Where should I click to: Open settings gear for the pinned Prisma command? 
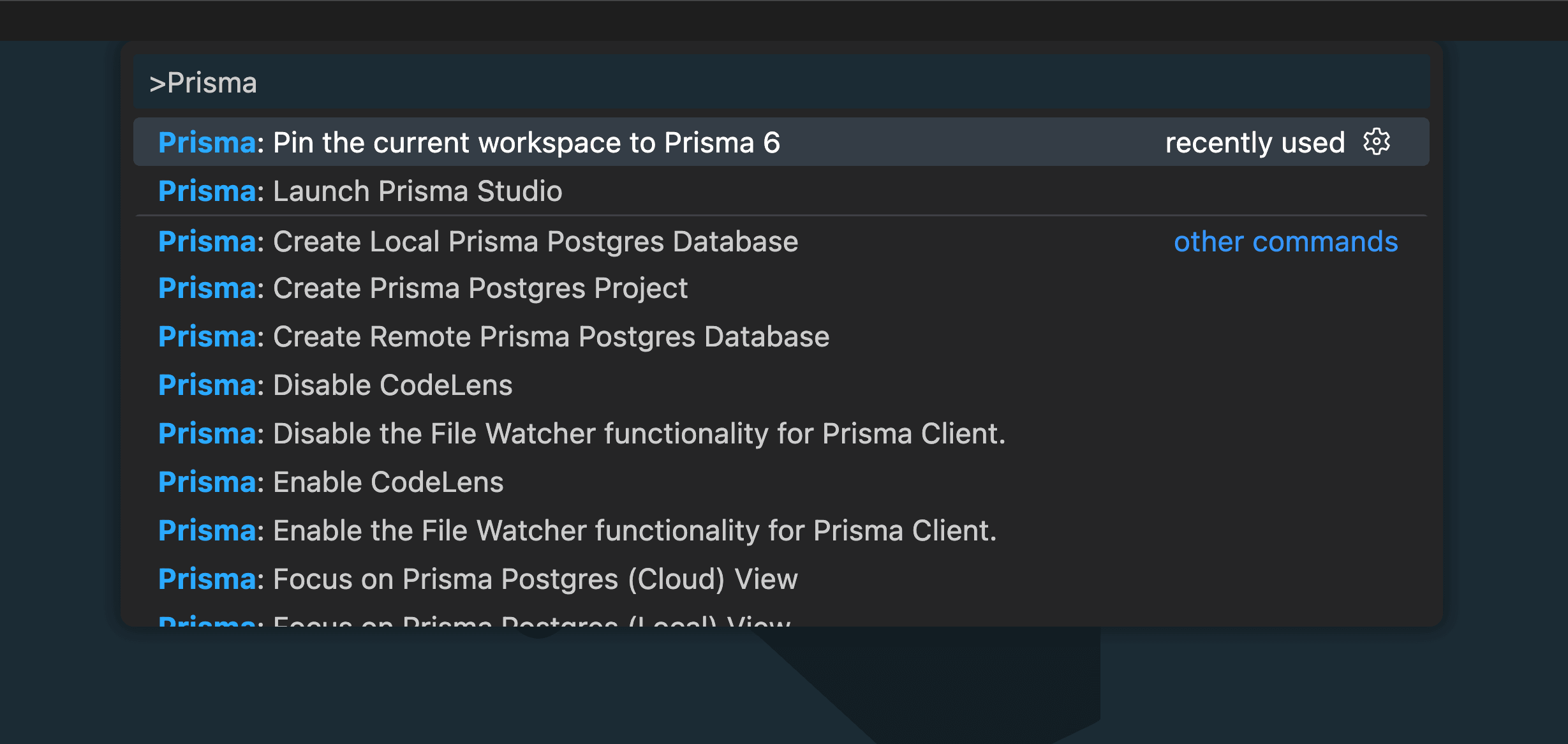click(x=1376, y=142)
